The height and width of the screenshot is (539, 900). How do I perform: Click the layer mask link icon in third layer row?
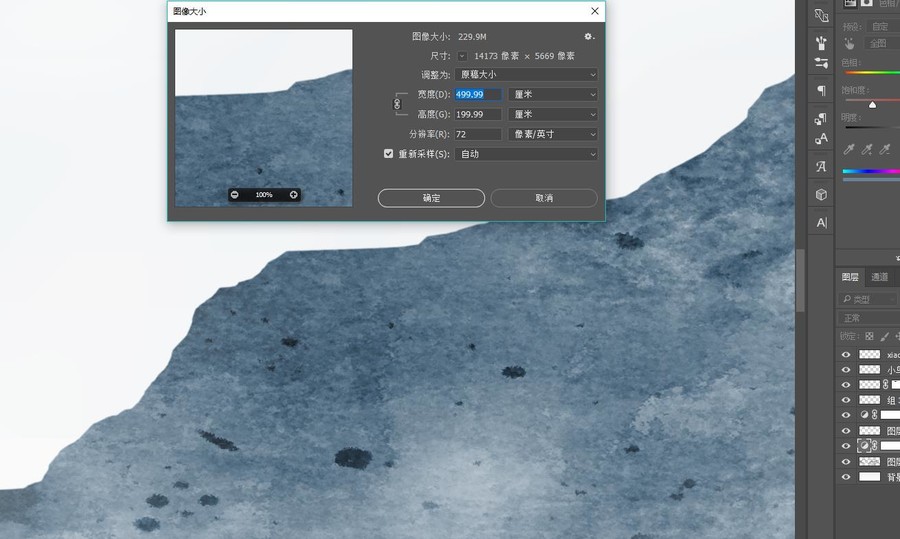click(x=885, y=384)
